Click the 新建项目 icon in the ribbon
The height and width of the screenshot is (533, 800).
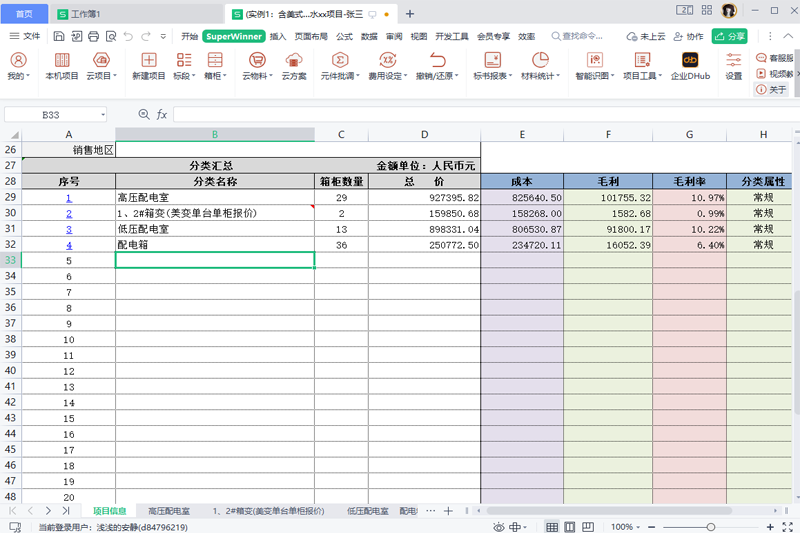click(148, 66)
